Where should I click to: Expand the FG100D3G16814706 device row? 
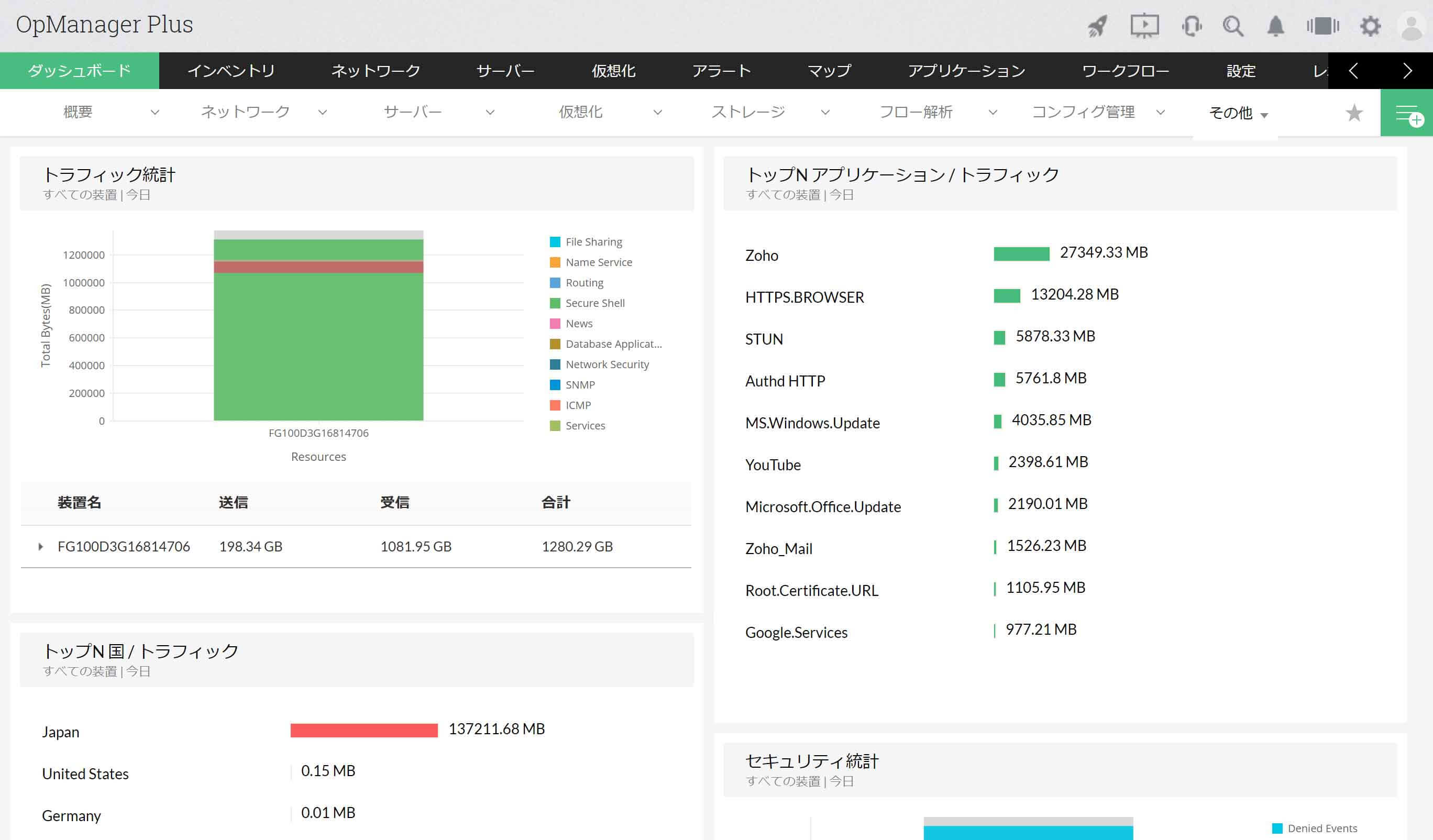click(40, 547)
